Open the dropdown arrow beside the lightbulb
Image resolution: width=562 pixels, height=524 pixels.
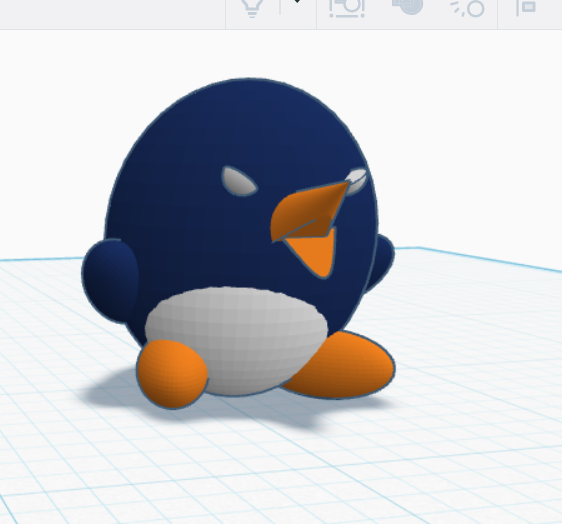(297, 2)
